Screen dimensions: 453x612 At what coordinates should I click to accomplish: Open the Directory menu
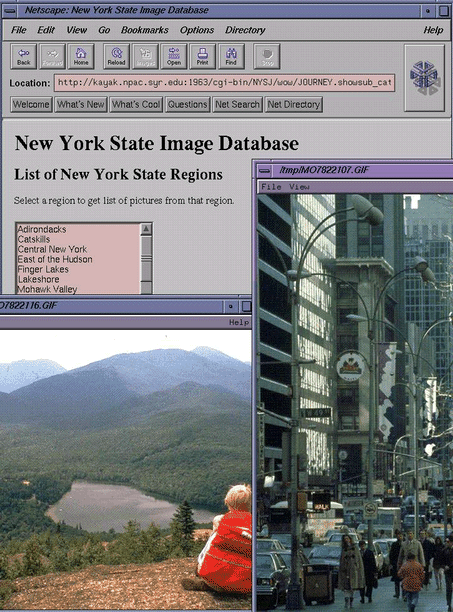(x=245, y=30)
